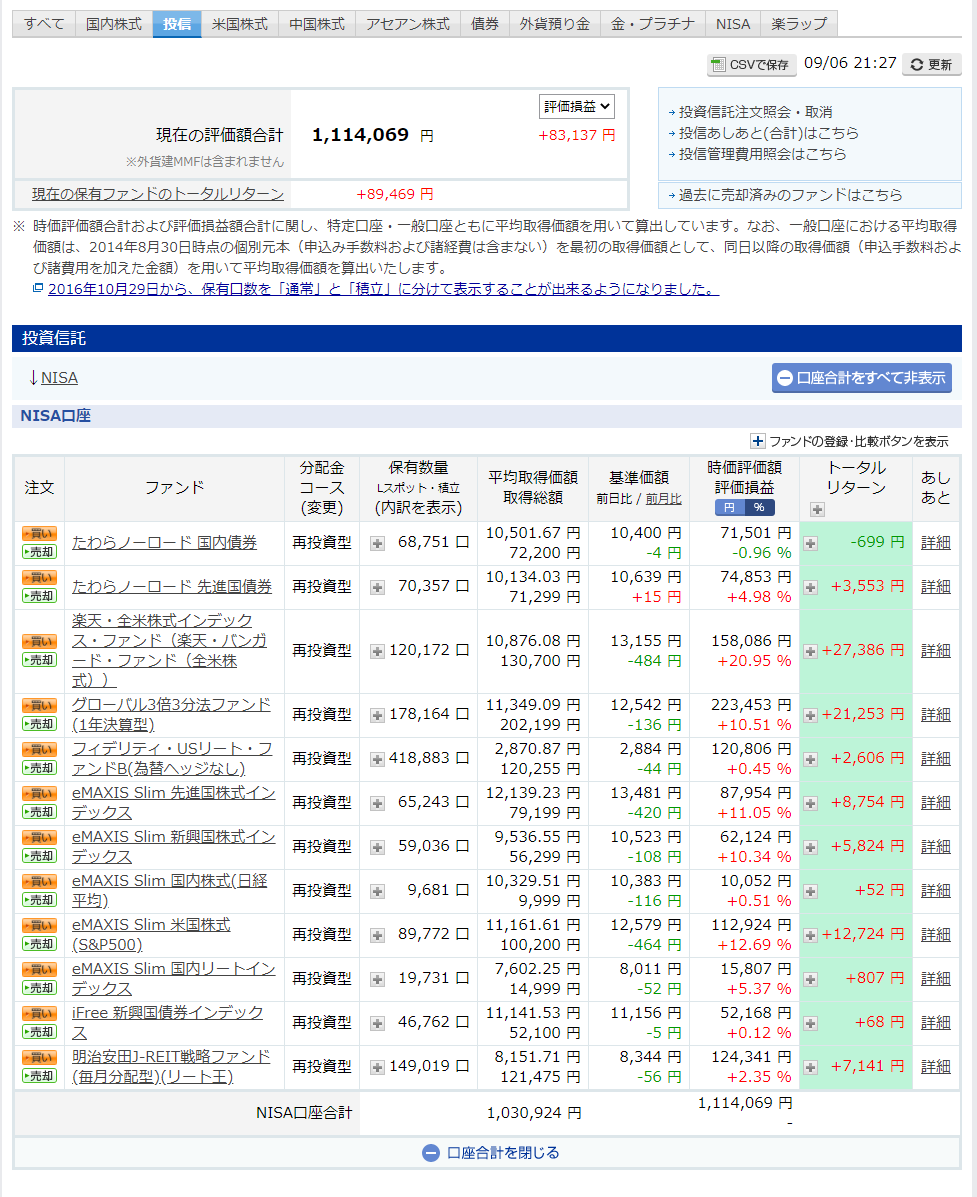Click 買い icon for eMAXIS Slim 国内株式(日経平均)
977x1197 pixels.
click(x=39, y=882)
